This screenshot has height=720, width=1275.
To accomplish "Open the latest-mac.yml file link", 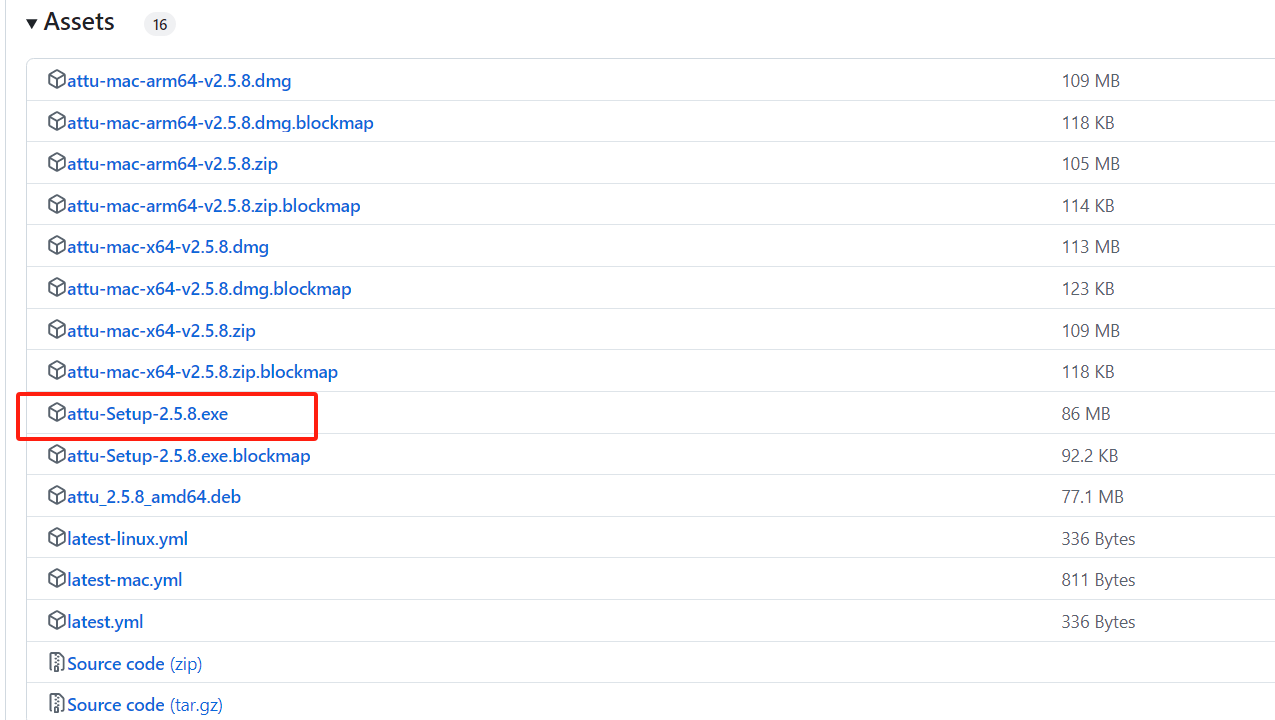I will pos(125,580).
